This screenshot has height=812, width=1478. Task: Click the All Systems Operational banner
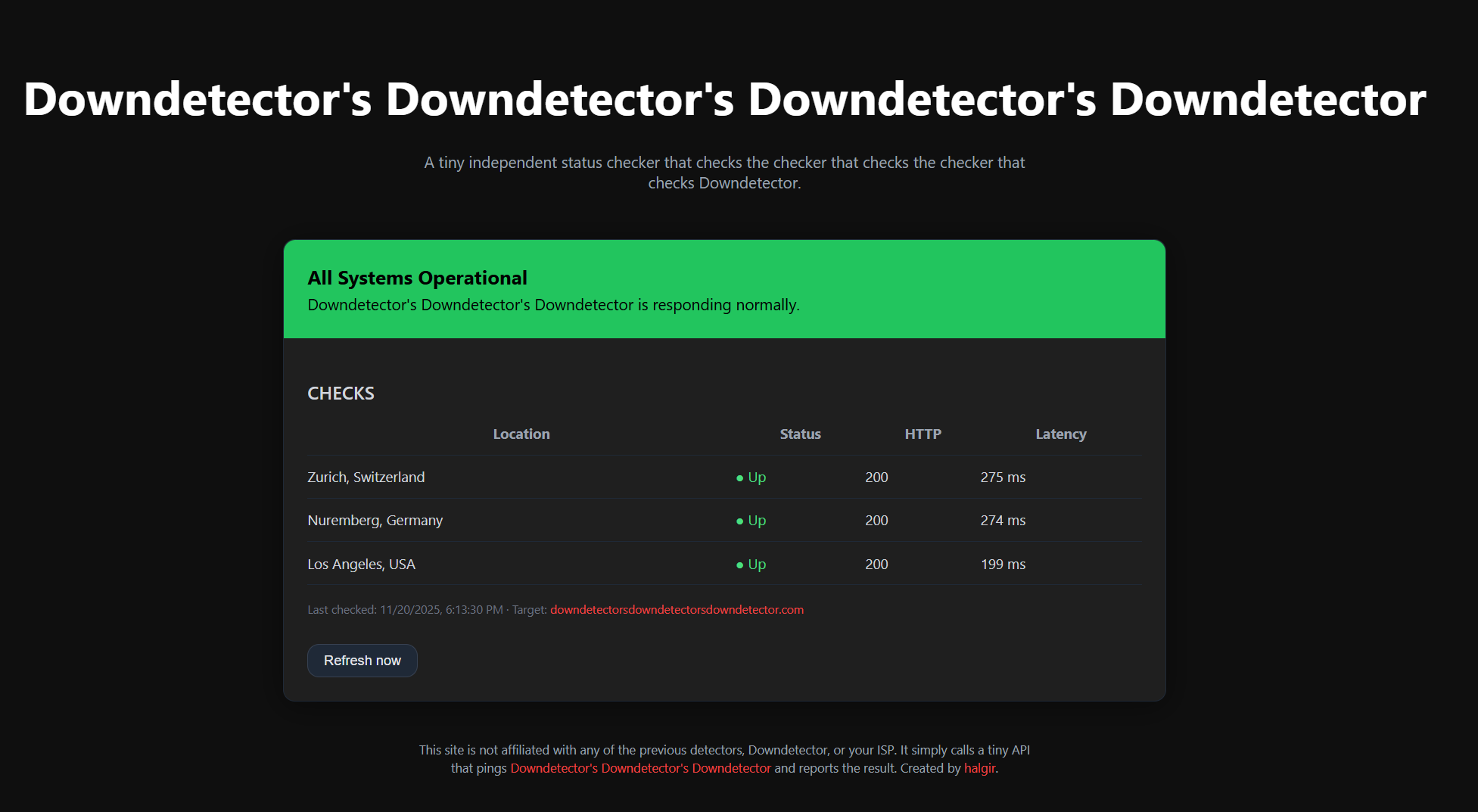click(x=723, y=289)
